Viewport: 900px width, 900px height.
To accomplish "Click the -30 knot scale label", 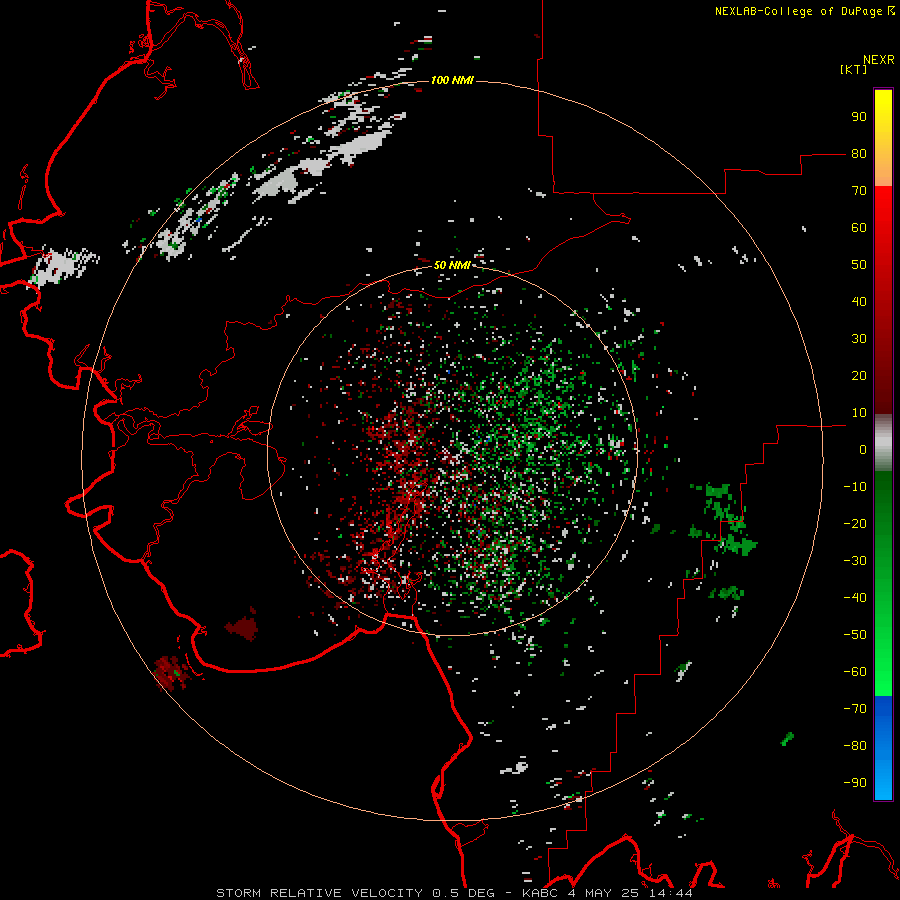I will click(855, 561).
